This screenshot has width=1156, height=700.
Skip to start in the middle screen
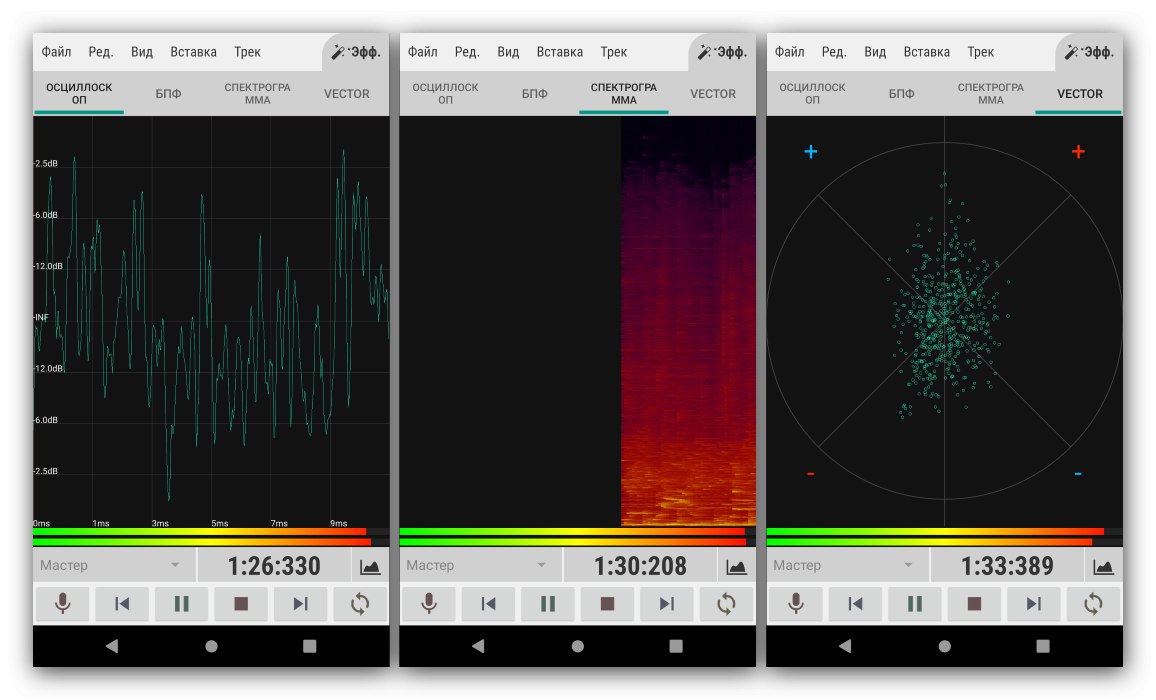pos(489,604)
